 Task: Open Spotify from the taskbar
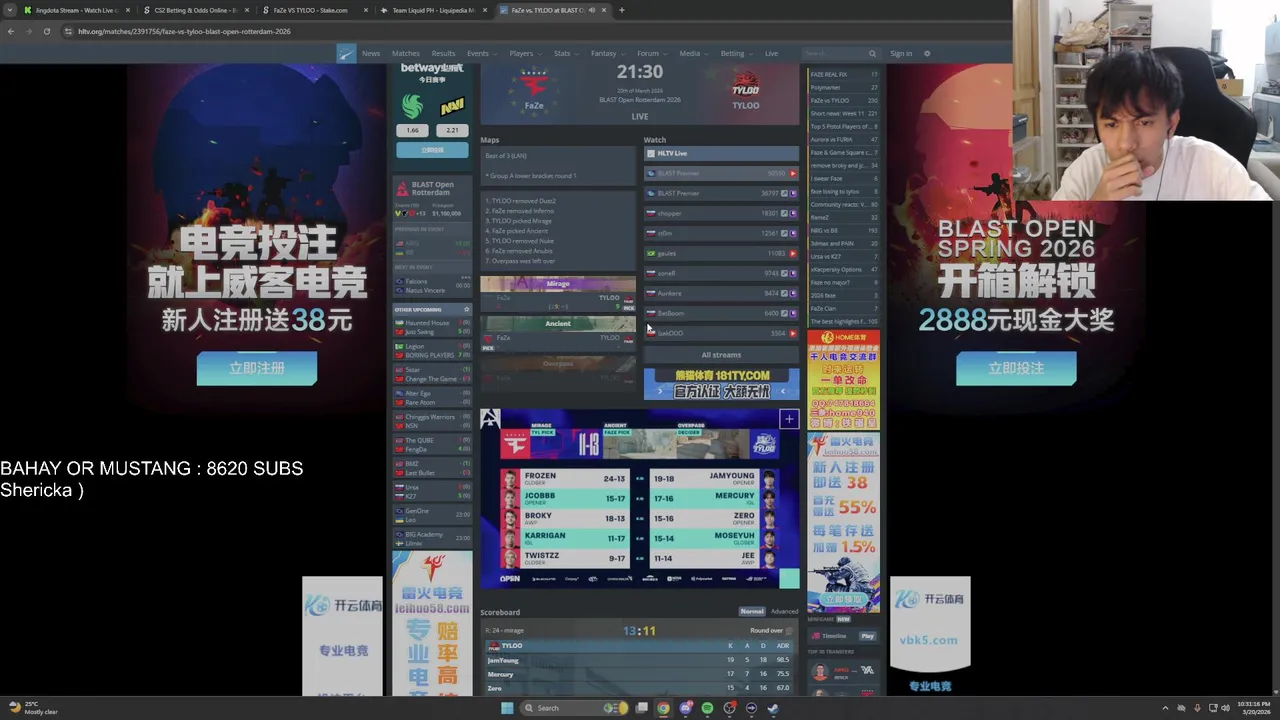[x=707, y=708]
